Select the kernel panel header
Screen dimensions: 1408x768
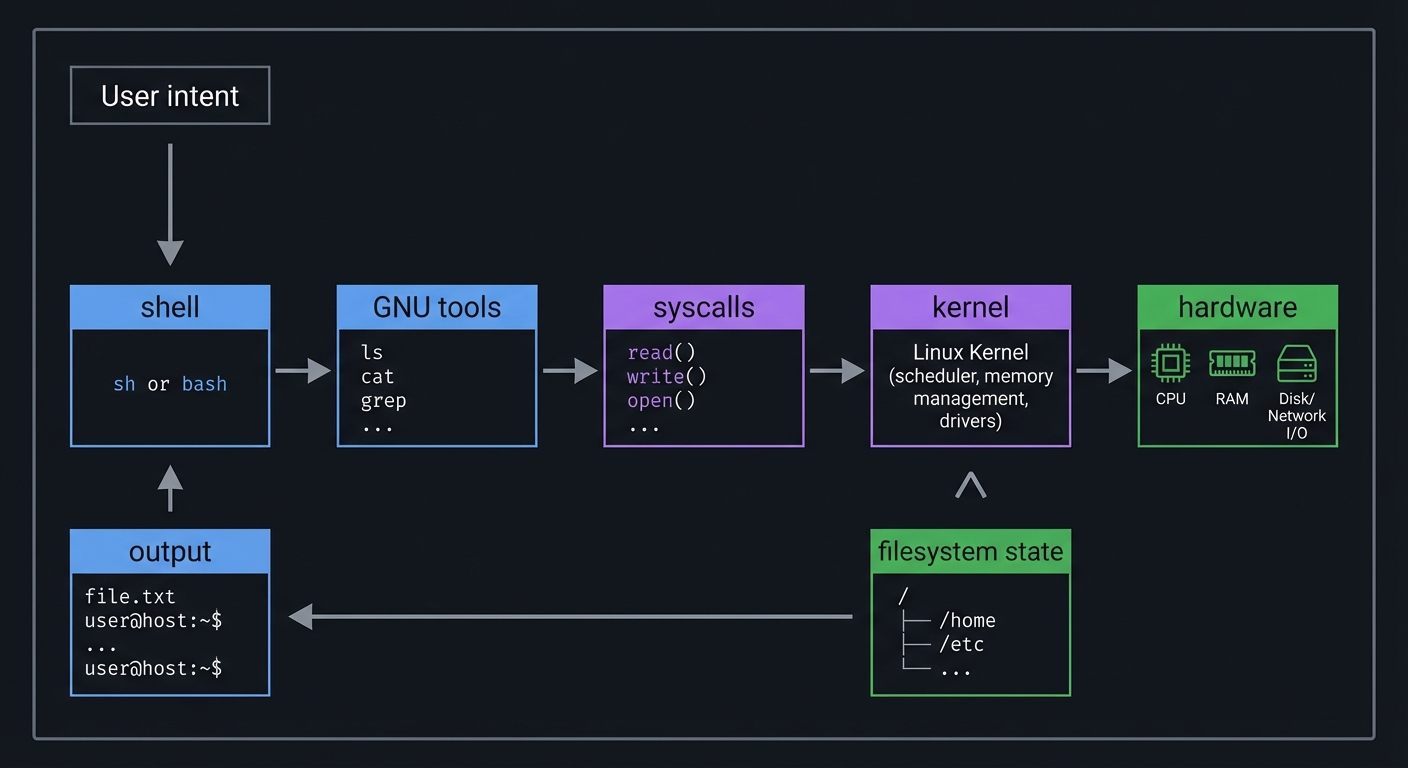point(970,307)
